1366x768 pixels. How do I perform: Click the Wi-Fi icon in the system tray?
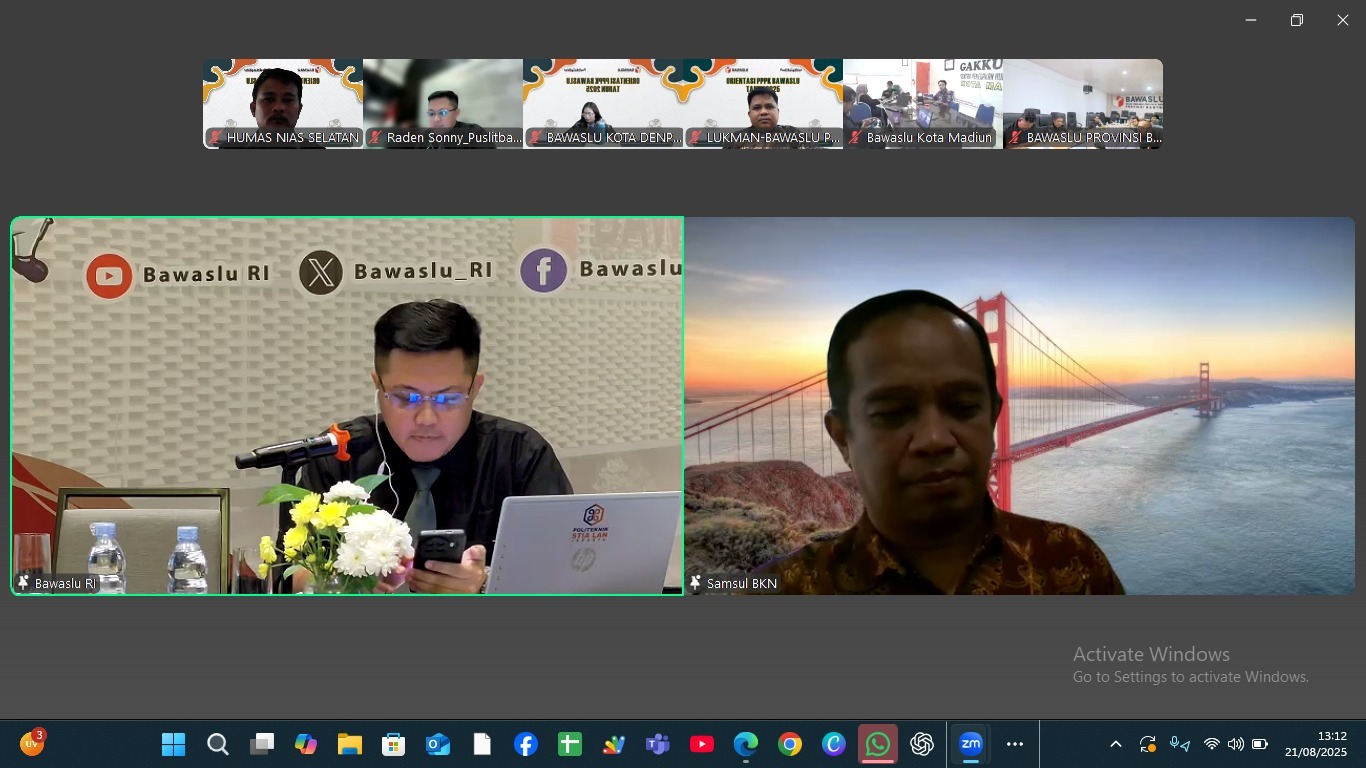point(1211,744)
